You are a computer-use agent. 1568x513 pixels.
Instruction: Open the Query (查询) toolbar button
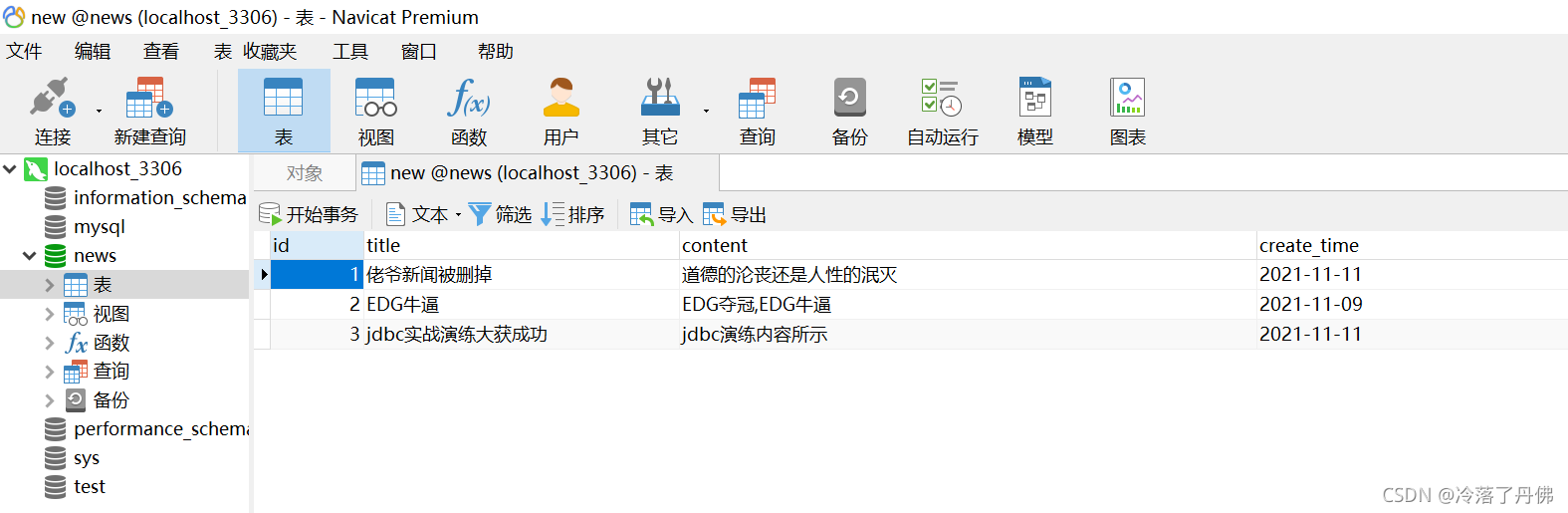[x=758, y=112]
